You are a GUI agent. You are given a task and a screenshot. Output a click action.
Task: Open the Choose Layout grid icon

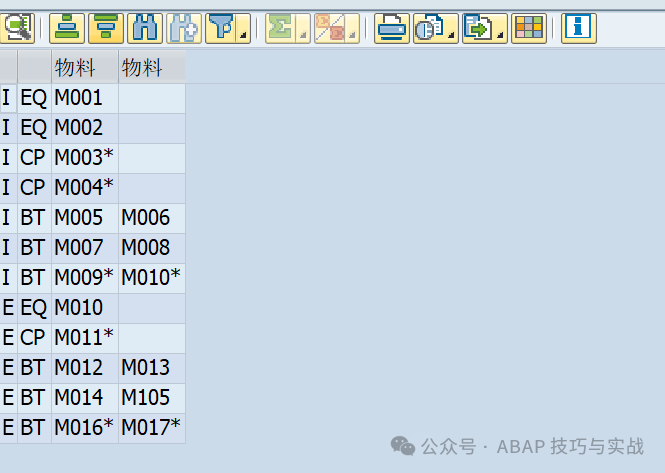coord(528,28)
